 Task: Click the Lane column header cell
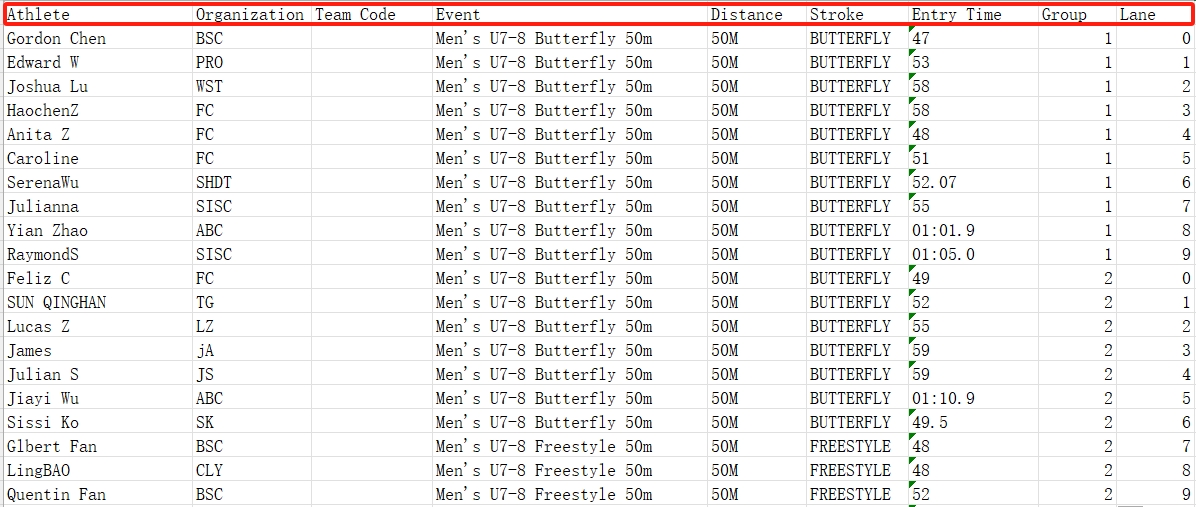coord(1155,15)
